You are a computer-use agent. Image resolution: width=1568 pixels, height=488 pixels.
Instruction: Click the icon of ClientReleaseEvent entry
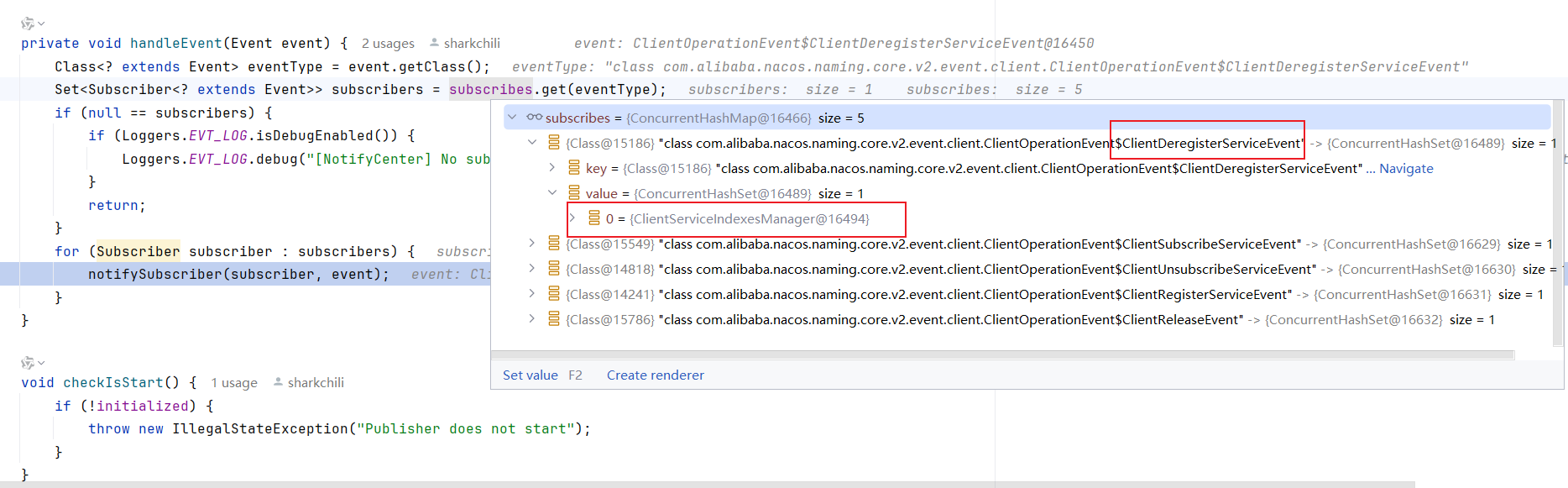pyautogui.click(x=554, y=319)
